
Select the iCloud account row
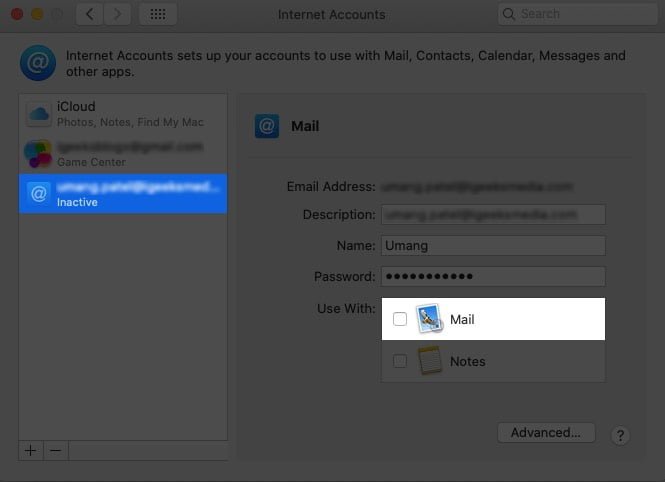[123, 114]
